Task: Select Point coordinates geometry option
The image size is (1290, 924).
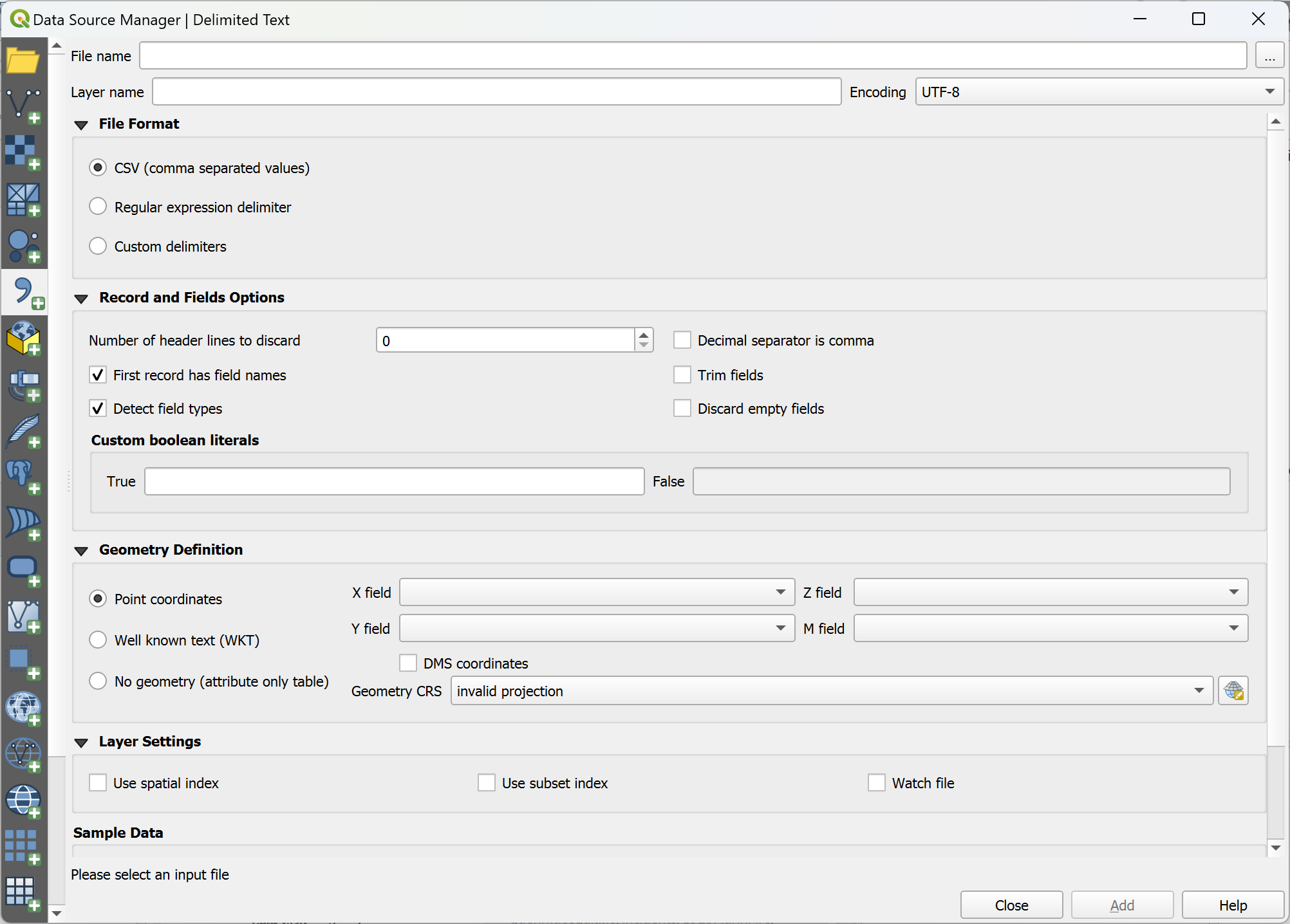Action: [x=97, y=598]
